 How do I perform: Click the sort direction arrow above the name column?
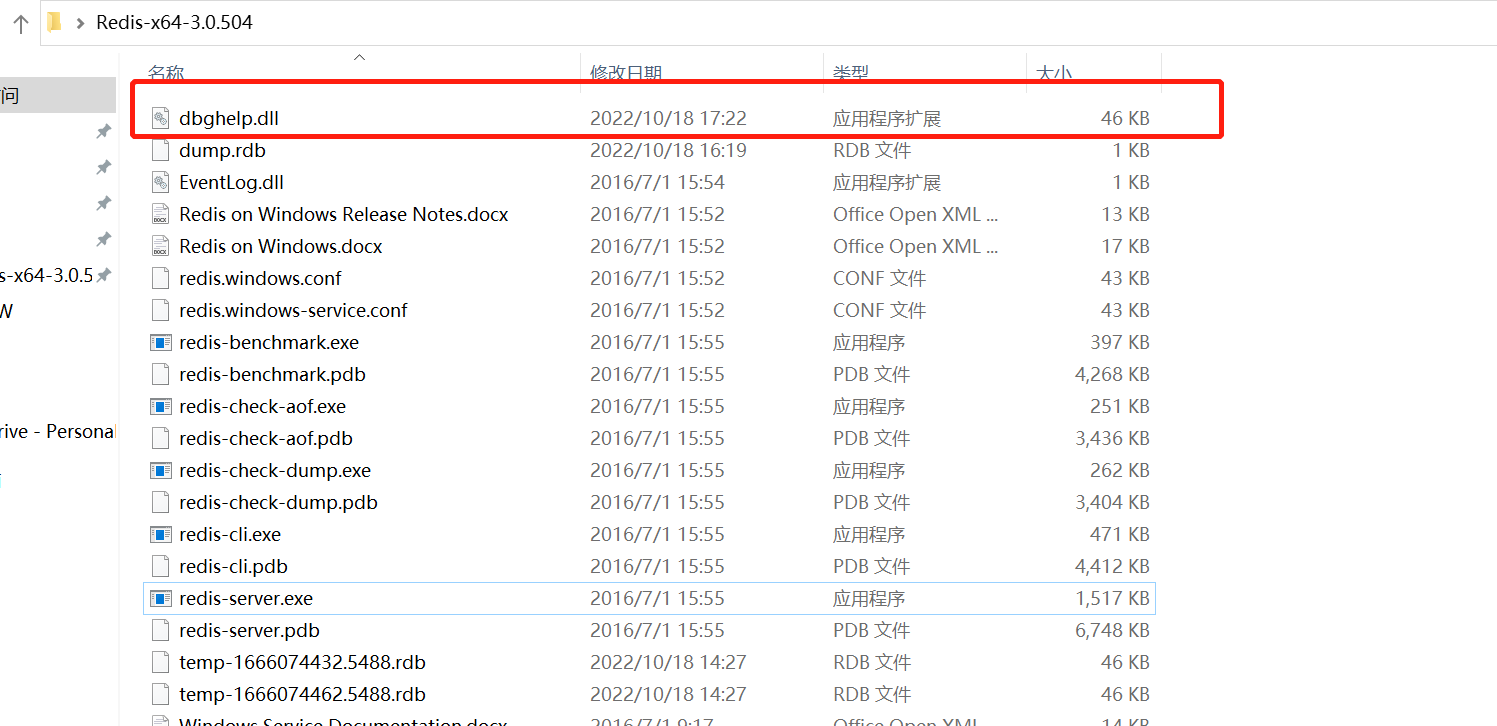[x=360, y=57]
